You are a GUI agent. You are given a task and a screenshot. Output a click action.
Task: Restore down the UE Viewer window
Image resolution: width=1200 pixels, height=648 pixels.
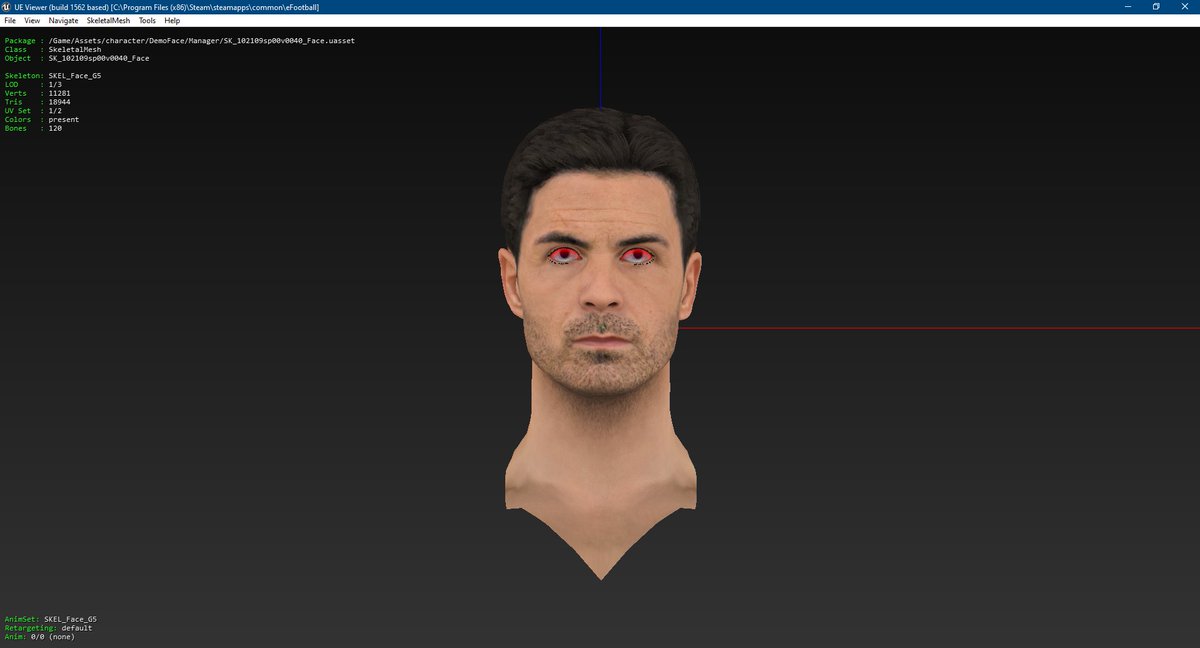pyautogui.click(x=1156, y=7)
